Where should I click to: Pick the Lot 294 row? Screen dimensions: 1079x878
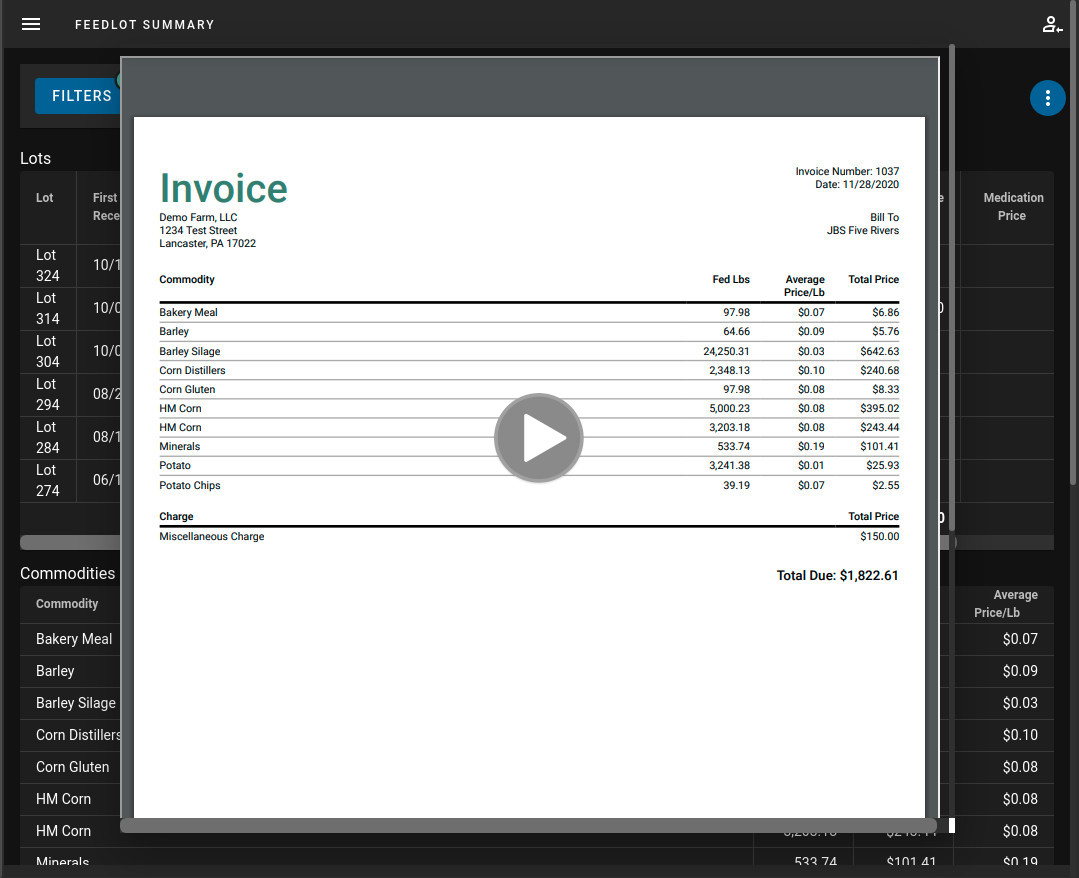coord(48,395)
